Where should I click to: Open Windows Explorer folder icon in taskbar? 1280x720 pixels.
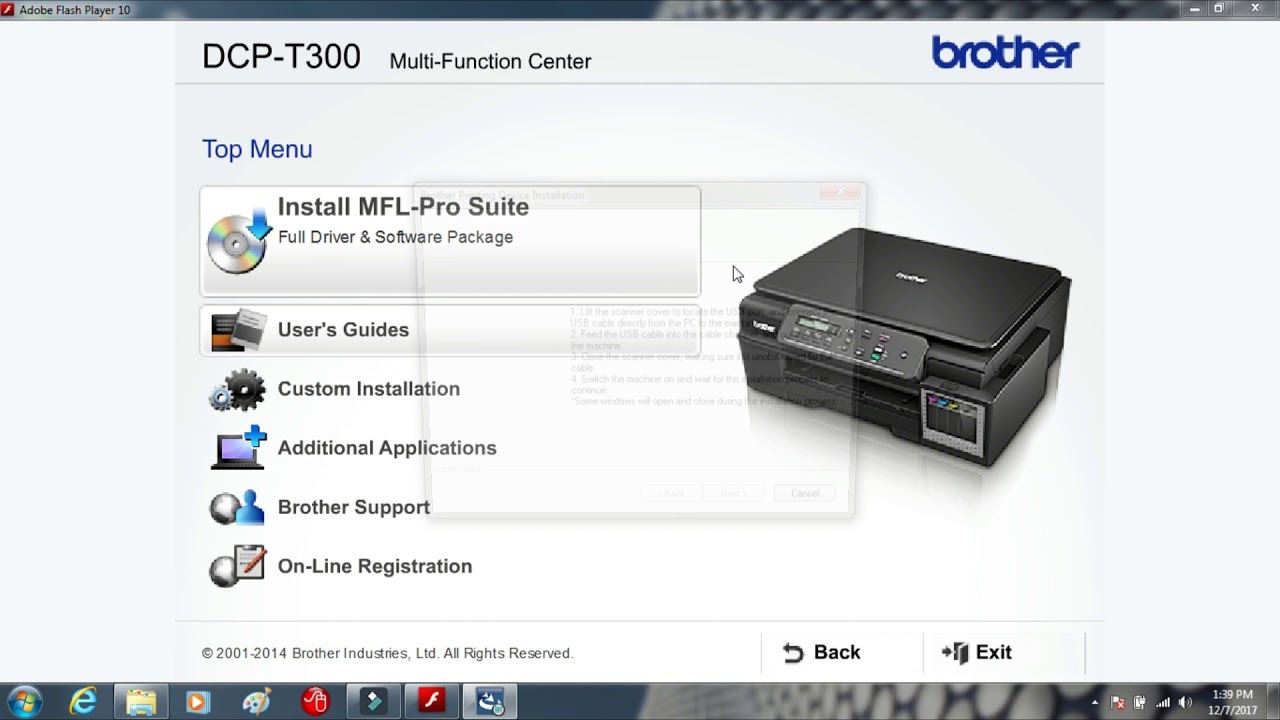point(140,702)
